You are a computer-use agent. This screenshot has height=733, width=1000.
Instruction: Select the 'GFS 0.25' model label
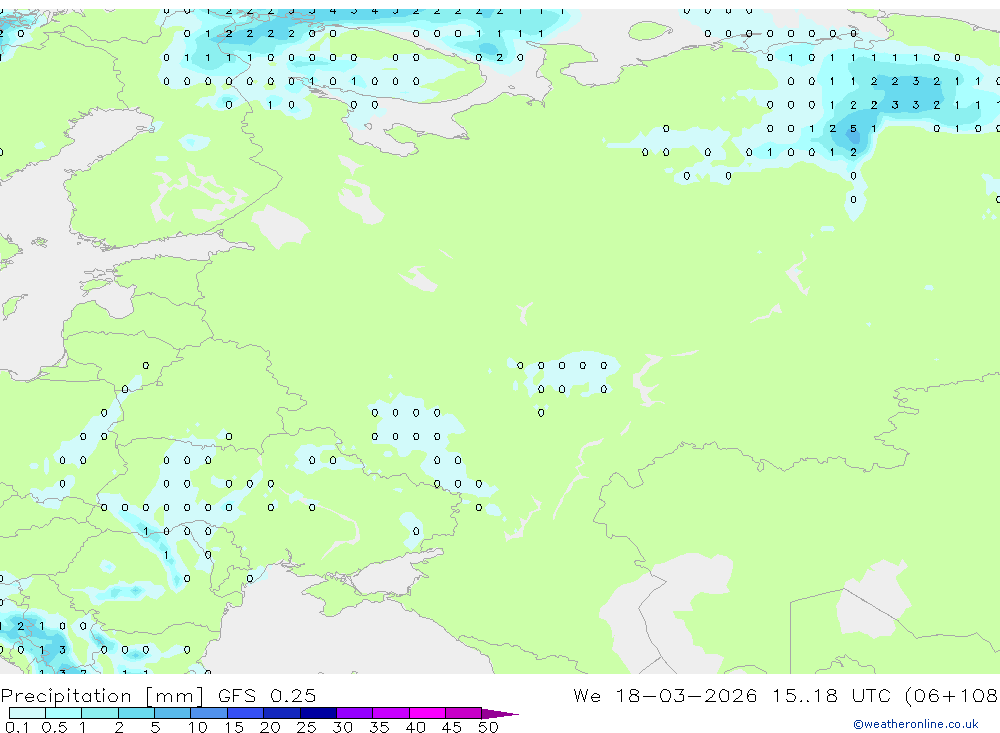(x=267, y=695)
